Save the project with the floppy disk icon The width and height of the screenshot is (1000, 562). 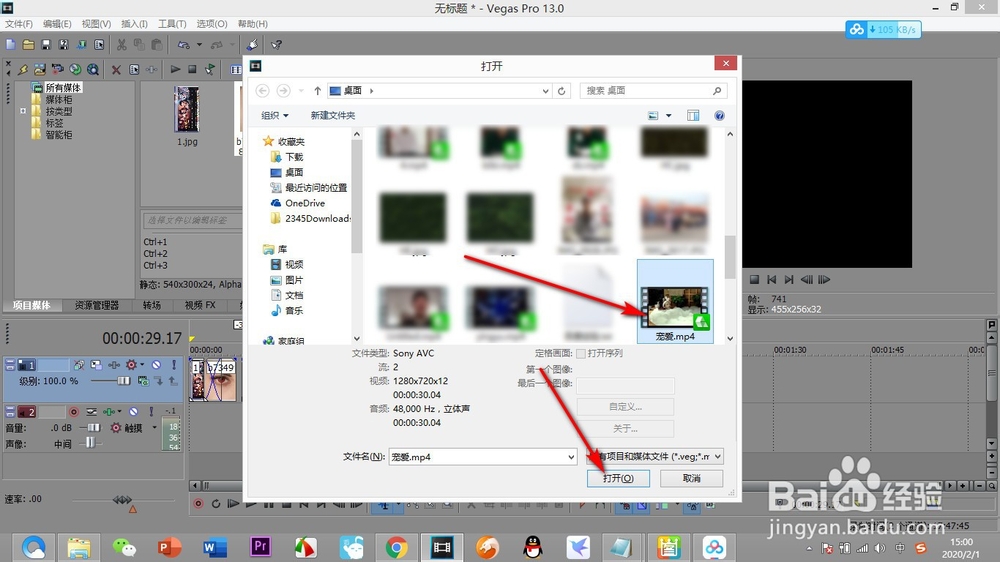46,45
